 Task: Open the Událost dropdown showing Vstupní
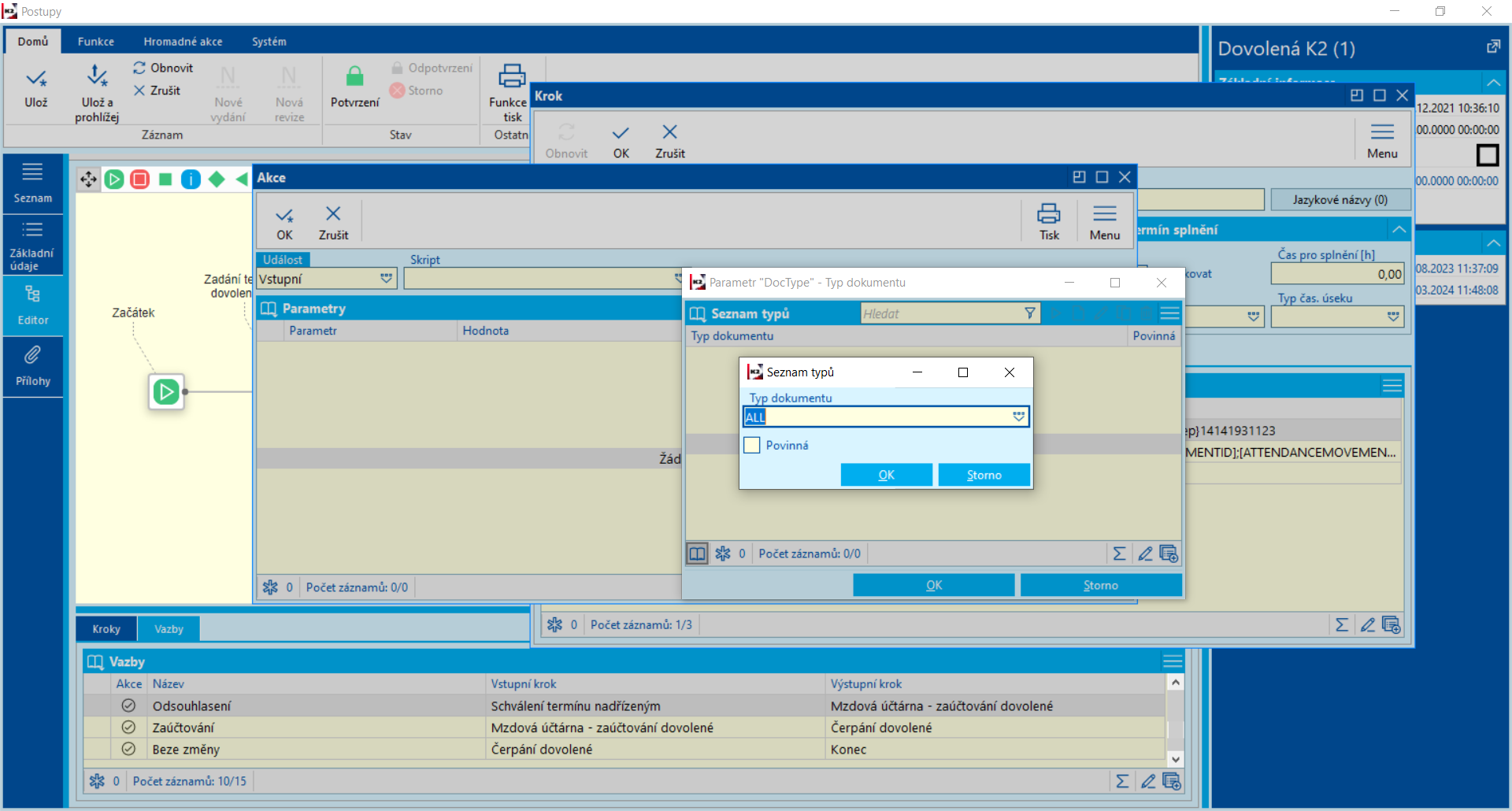386,279
